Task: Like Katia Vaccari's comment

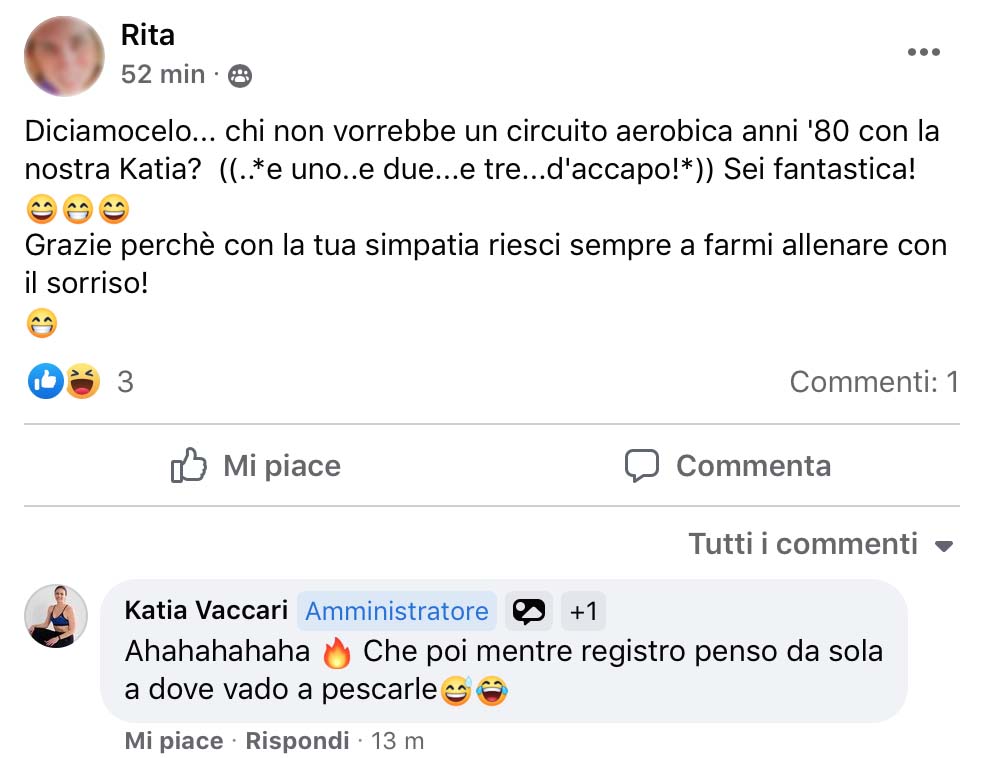Action: tap(173, 741)
